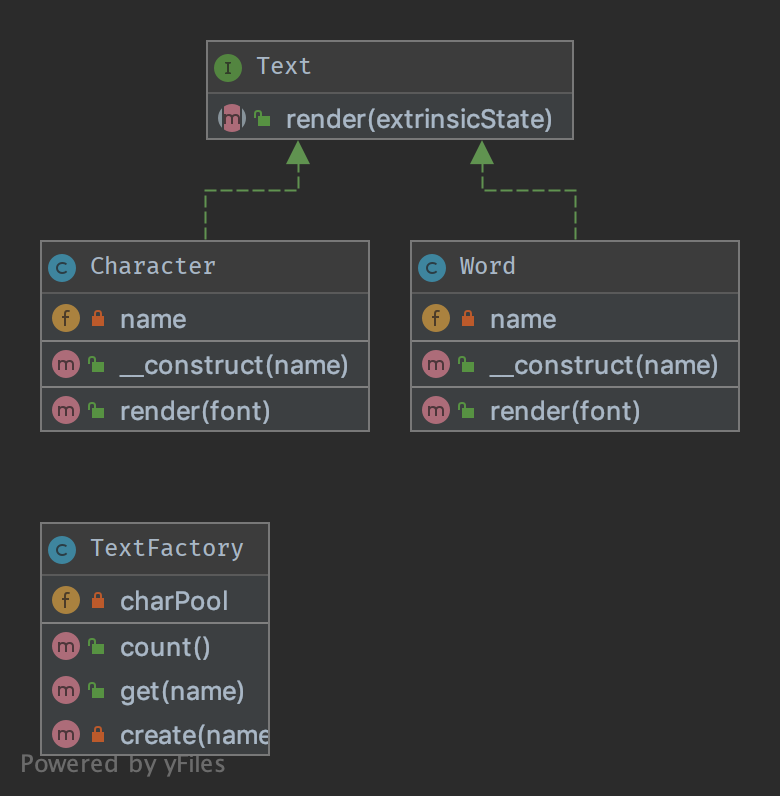Click the method icon for Character's render(font)
Screen dimensions: 780x796
coord(66,410)
